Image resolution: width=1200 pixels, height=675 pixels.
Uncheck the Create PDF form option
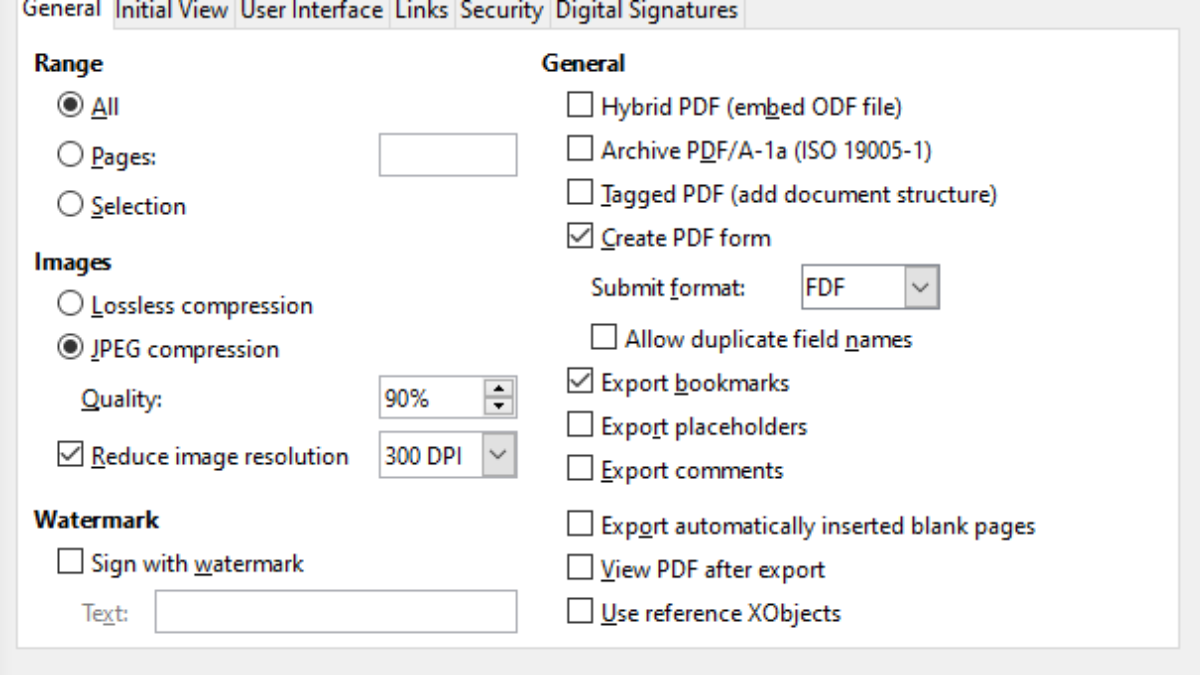pyautogui.click(x=580, y=237)
